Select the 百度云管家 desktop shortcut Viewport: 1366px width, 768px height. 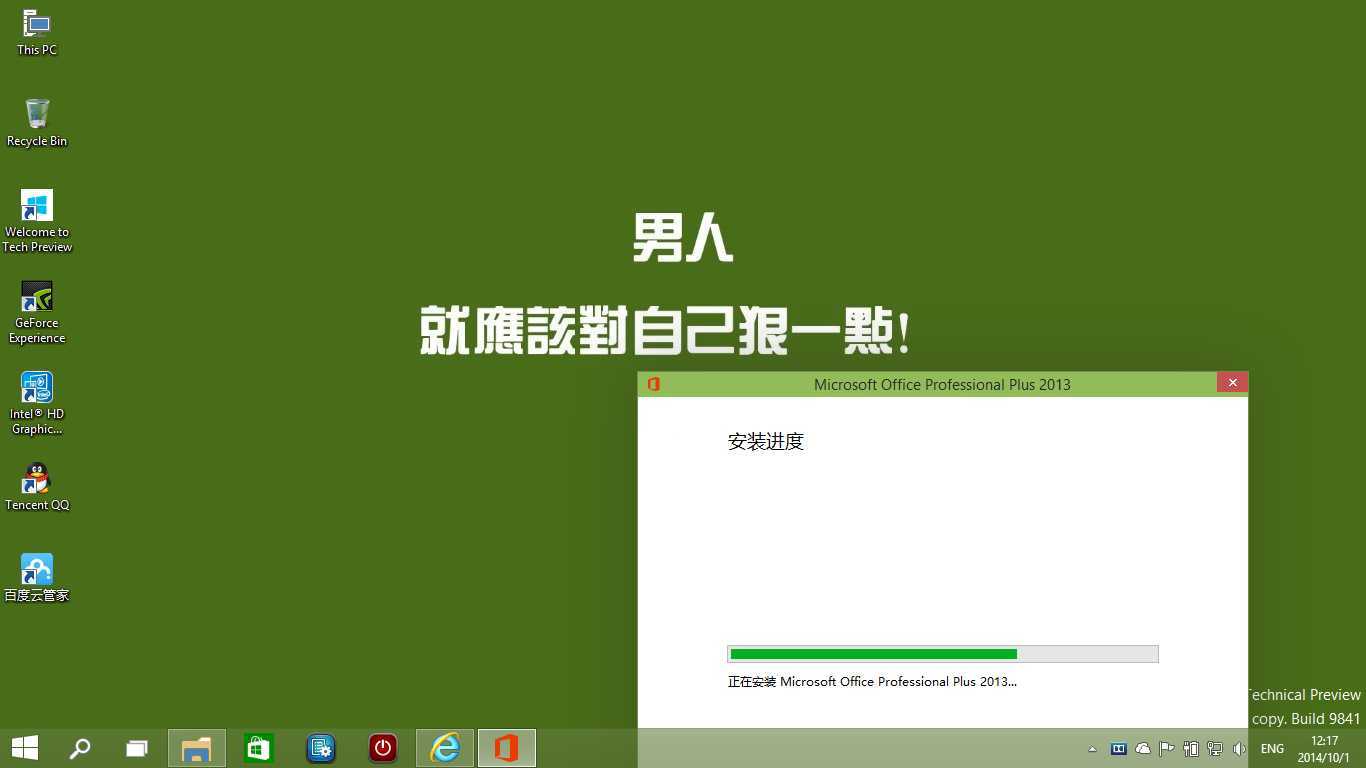pos(37,578)
